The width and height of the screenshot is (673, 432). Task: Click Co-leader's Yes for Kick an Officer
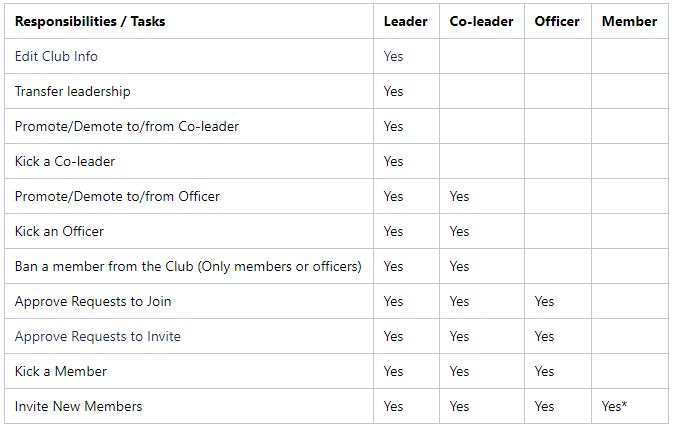tap(459, 232)
